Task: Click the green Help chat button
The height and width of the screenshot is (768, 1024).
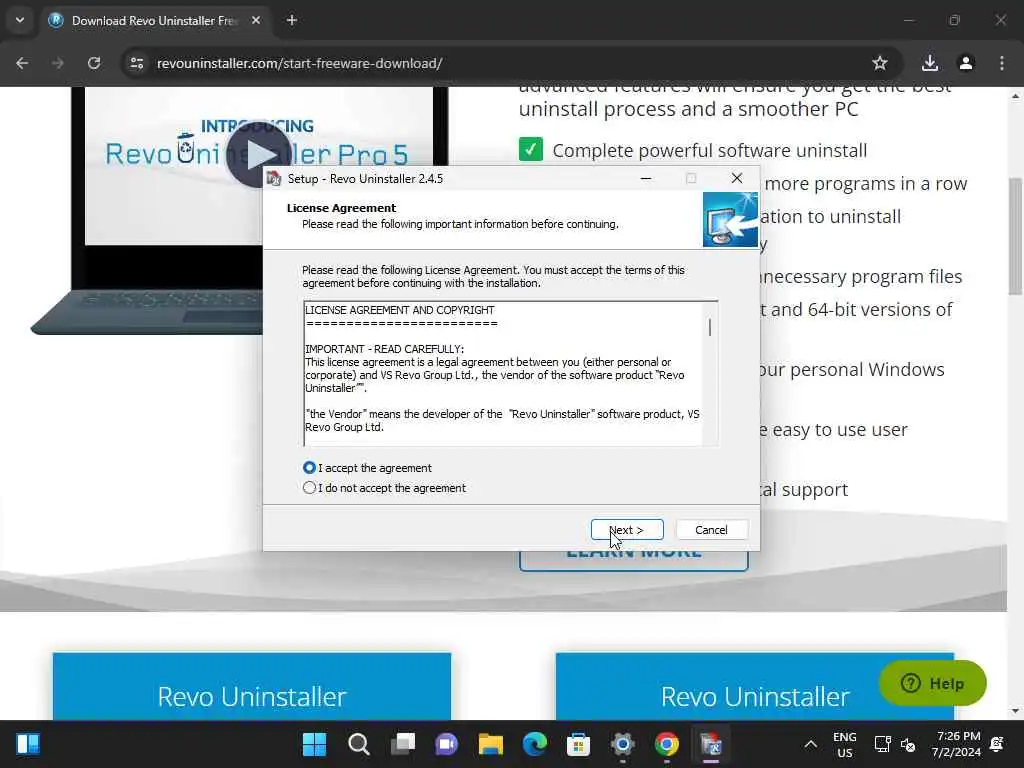Action: click(x=933, y=683)
